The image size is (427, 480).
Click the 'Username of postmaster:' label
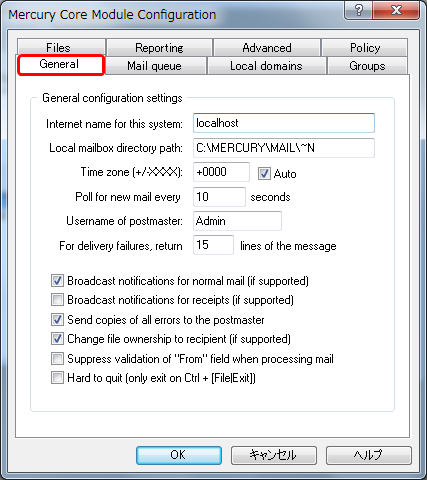point(124,221)
